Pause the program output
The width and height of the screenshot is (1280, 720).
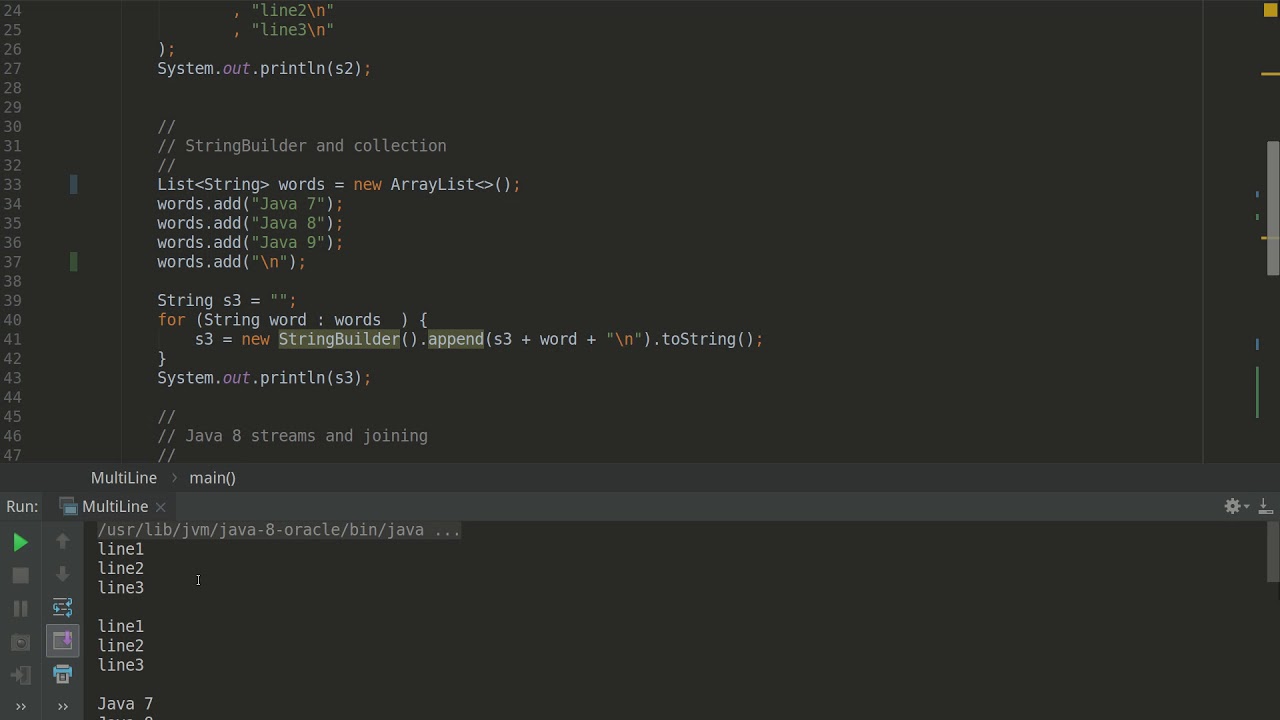tap(20, 608)
